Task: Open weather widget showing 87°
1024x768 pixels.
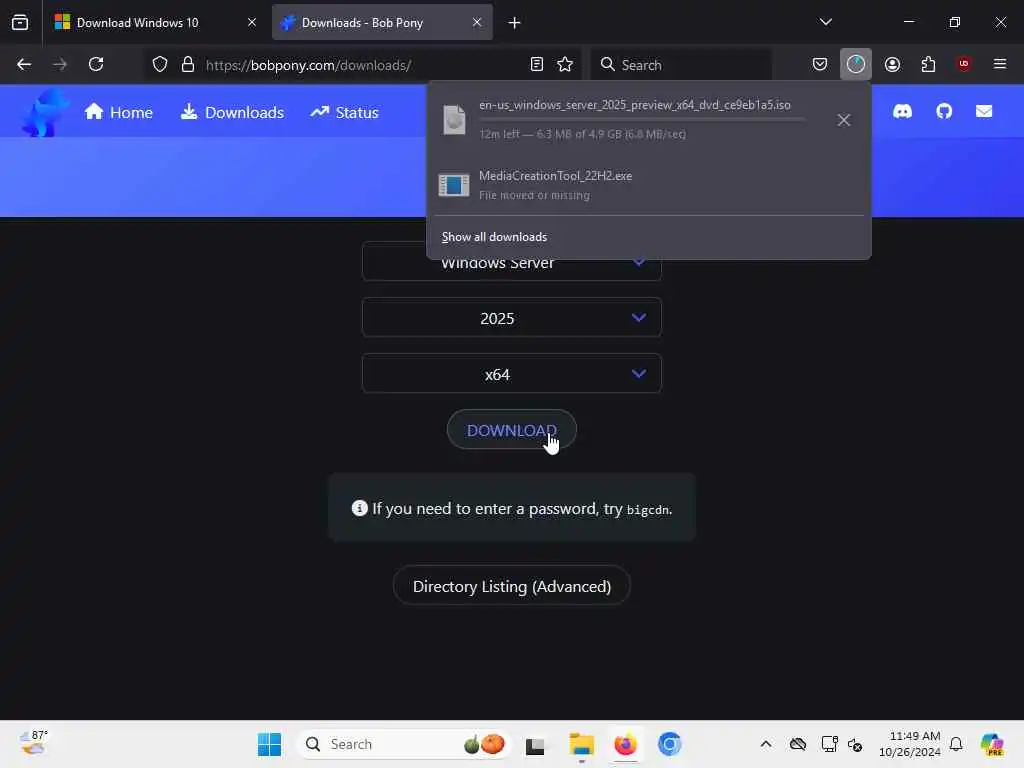Action: coord(33,743)
